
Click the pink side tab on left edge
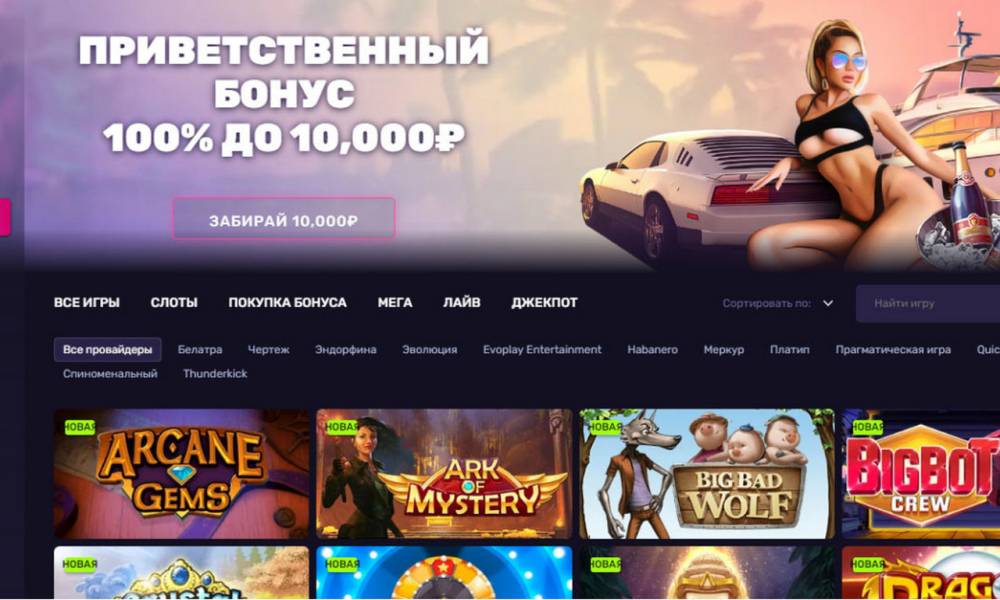tap(5, 217)
